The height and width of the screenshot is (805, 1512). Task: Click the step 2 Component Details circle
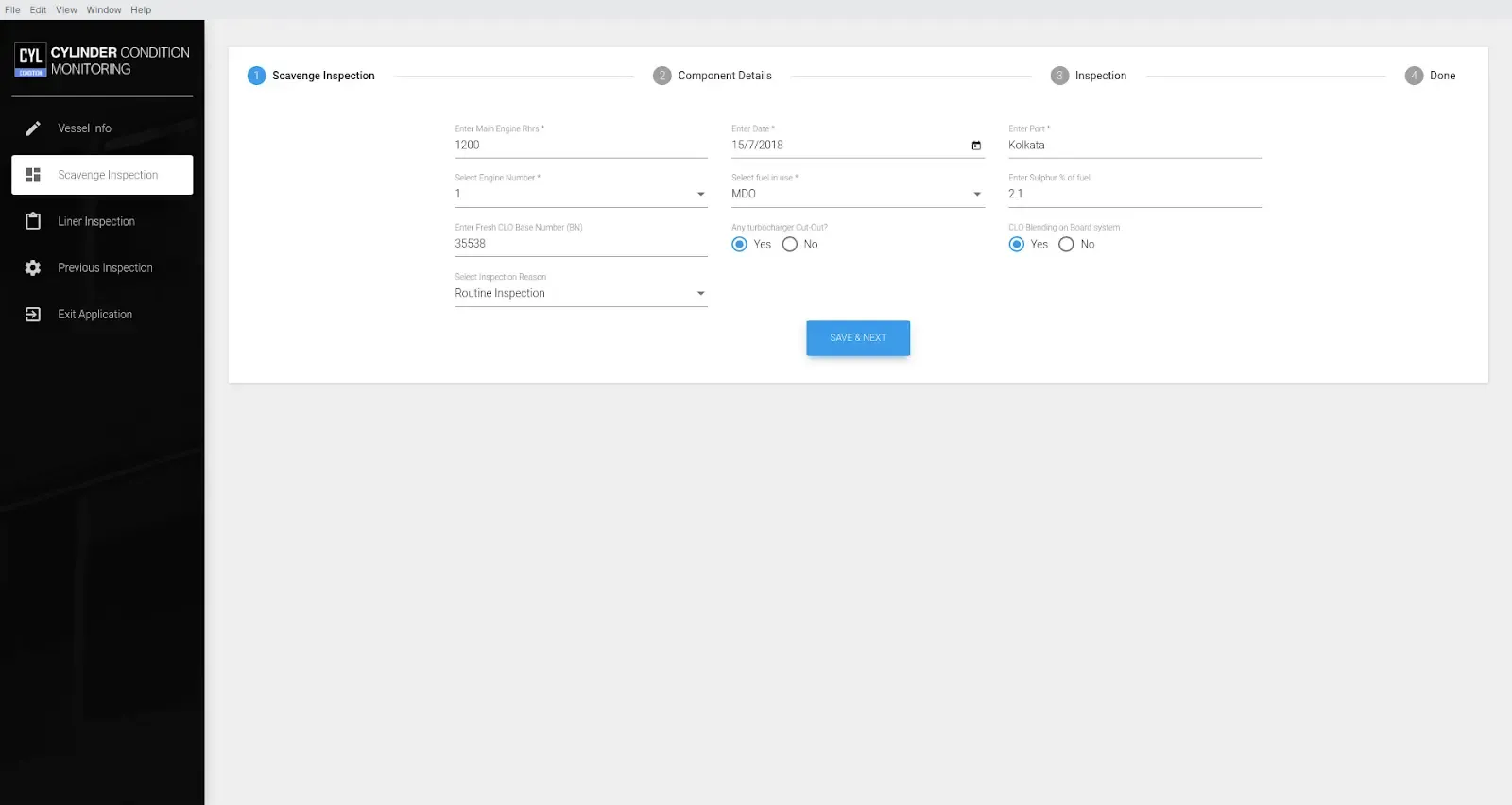click(661, 76)
